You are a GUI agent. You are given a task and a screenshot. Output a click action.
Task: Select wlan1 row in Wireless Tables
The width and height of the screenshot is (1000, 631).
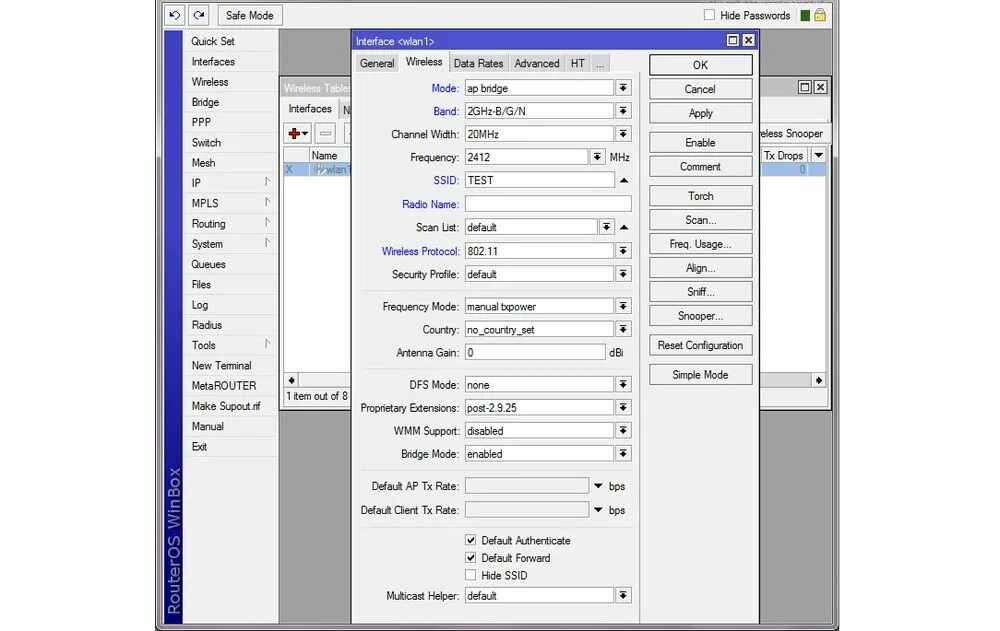317,170
